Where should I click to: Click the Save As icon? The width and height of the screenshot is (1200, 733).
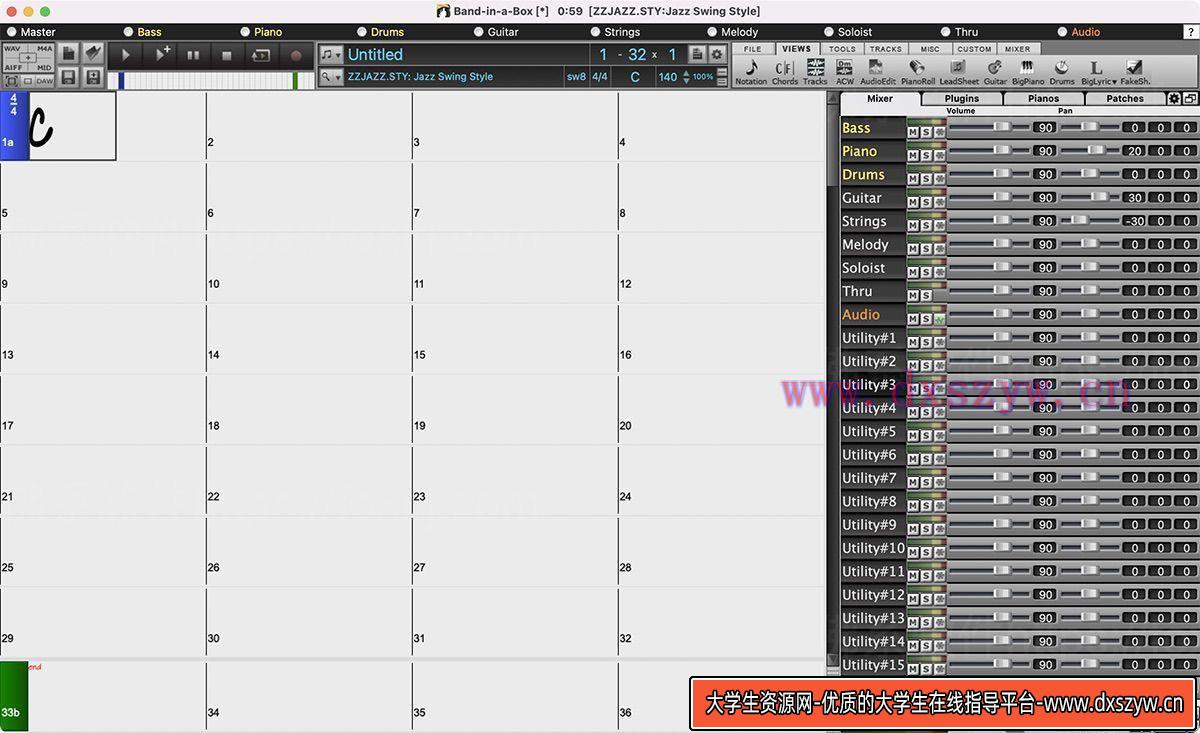(x=93, y=77)
